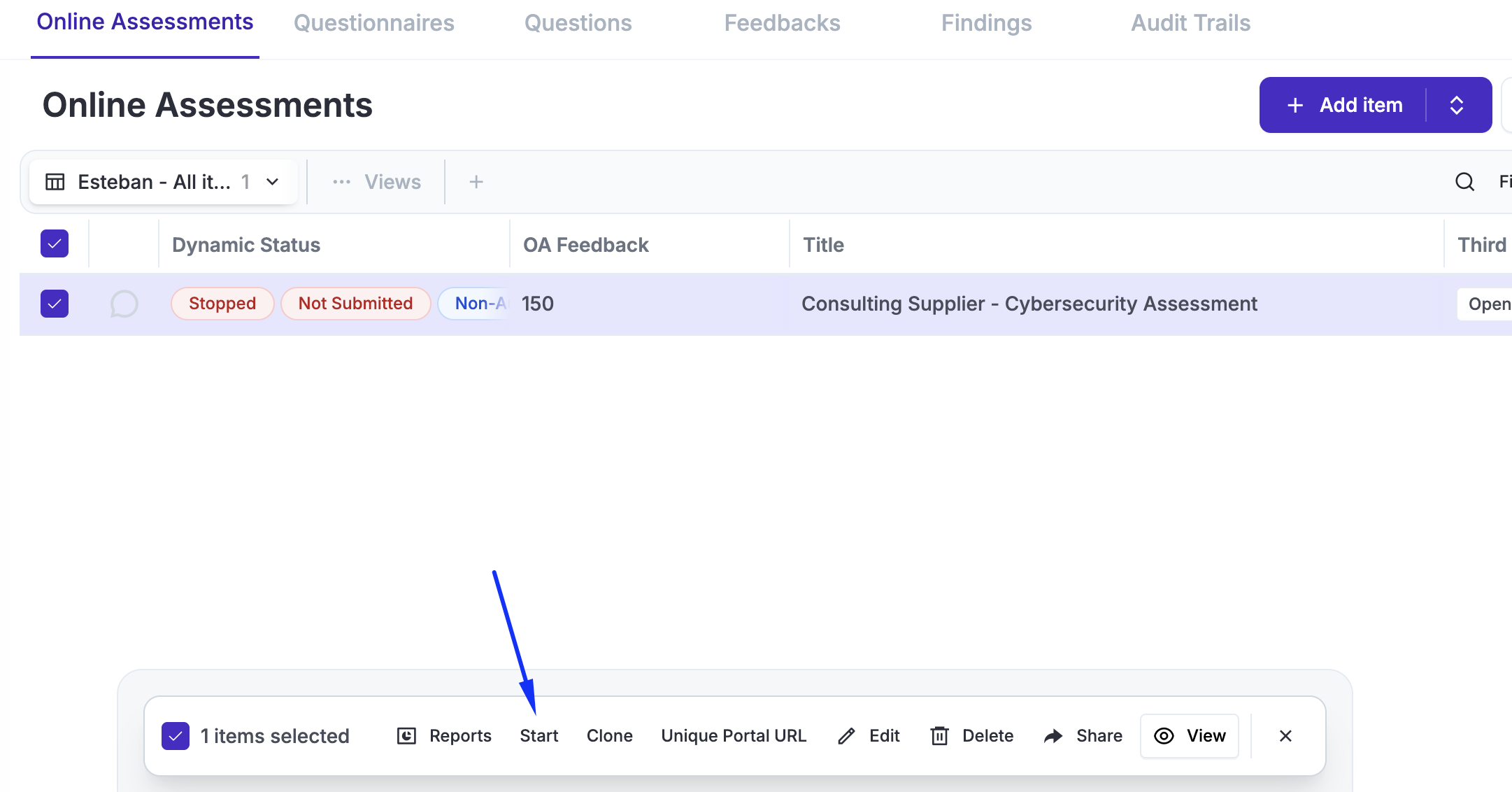Toggle the select-all header checkbox
Viewport: 1512px width, 792px height.
tap(55, 244)
